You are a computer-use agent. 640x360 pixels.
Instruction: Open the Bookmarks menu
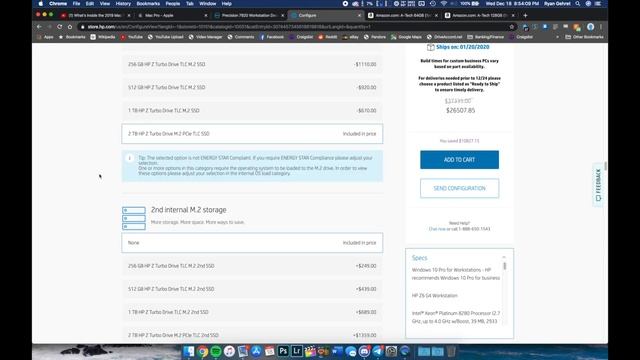pyautogui.click(x=148, y=3)
